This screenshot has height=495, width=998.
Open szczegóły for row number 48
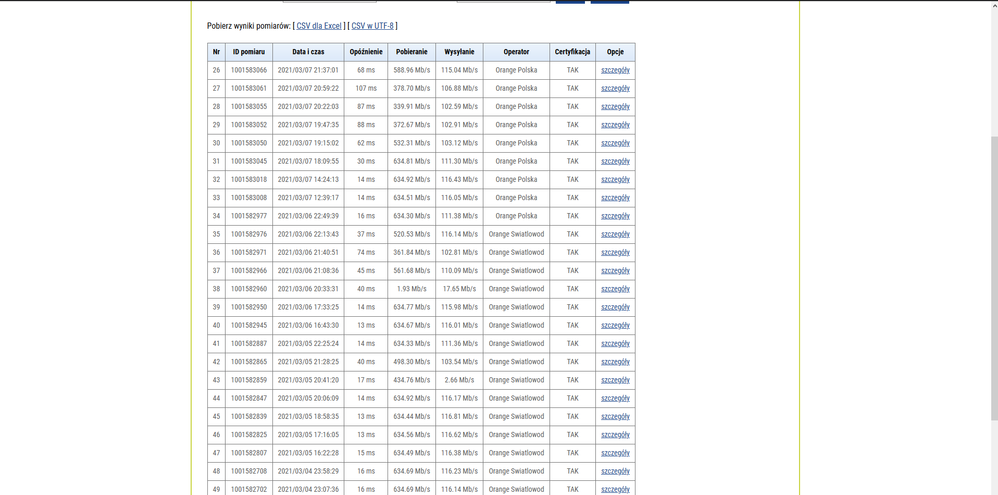point(615,471)
